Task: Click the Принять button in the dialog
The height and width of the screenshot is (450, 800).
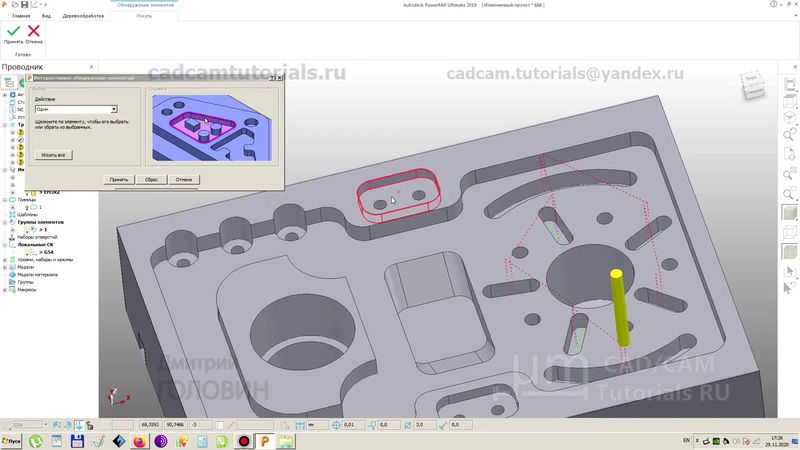Action: tap(119, 179)
